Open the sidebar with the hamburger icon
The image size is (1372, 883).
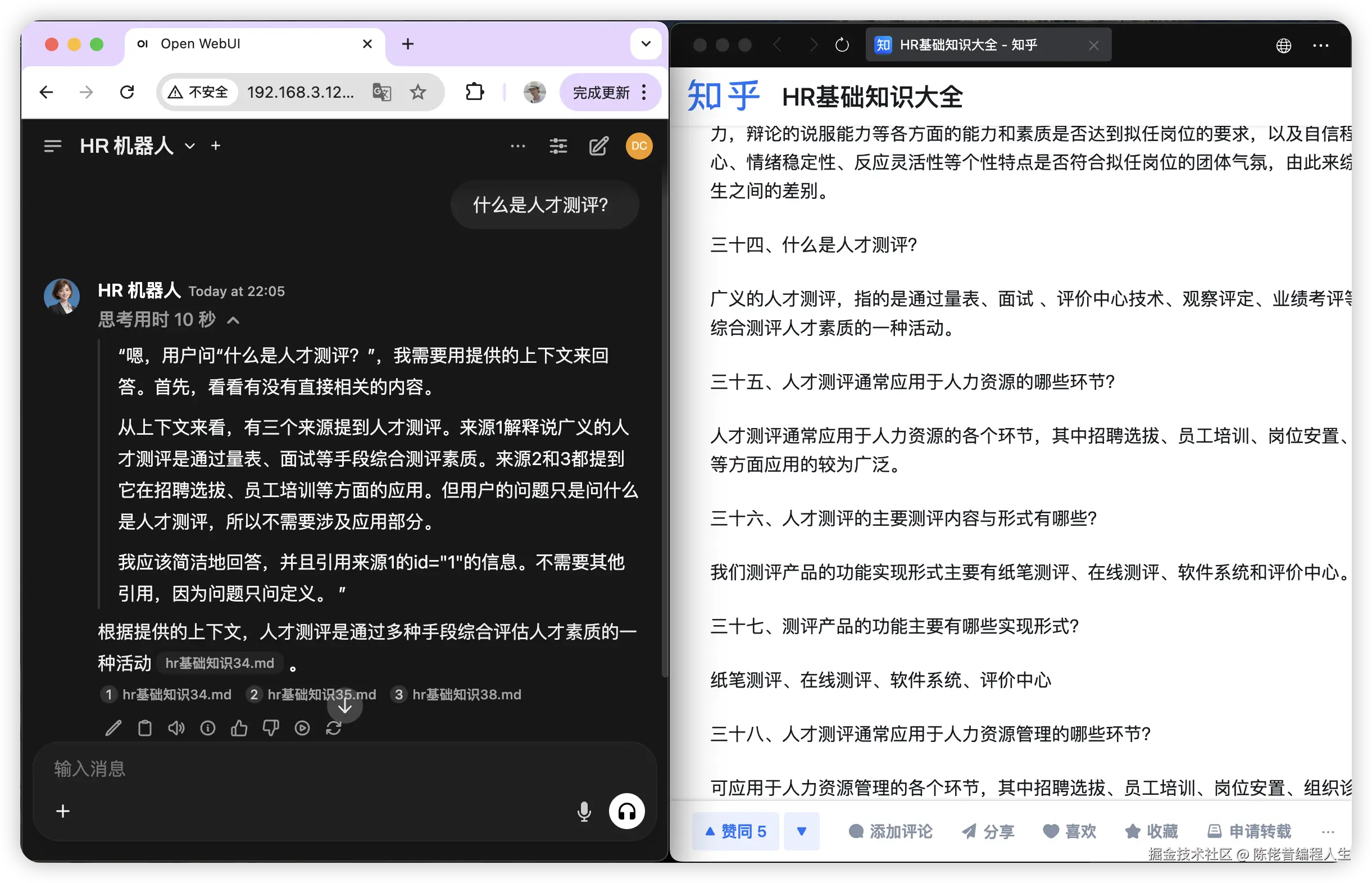pyautogui.click(x=52, y=146)
